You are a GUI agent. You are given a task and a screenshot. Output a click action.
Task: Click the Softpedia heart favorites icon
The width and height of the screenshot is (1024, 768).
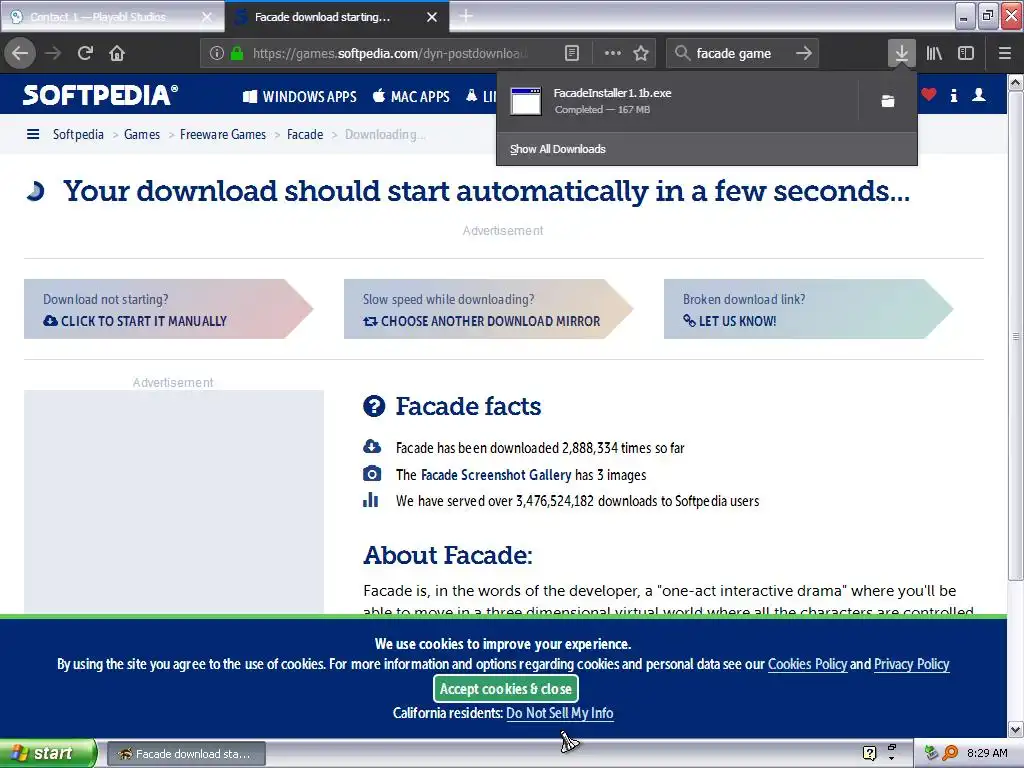(929, 95)
